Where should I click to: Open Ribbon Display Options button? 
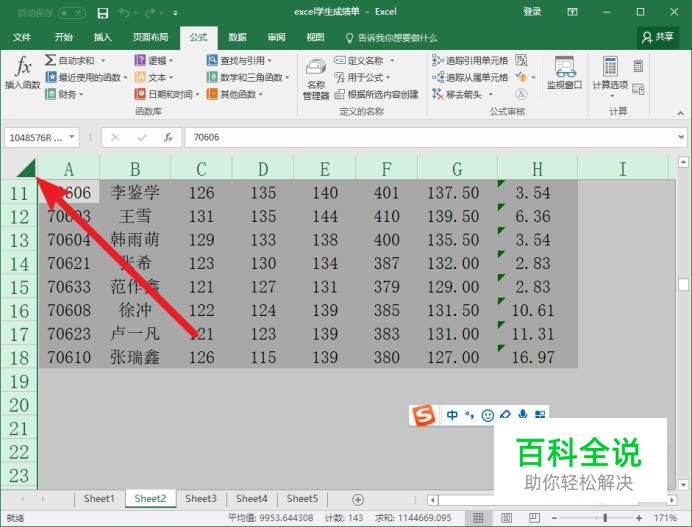tap(572, 12)
